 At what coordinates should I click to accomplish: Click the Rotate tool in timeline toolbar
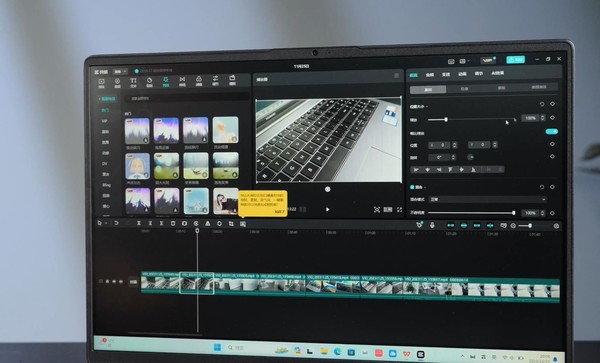coord(219,223)
